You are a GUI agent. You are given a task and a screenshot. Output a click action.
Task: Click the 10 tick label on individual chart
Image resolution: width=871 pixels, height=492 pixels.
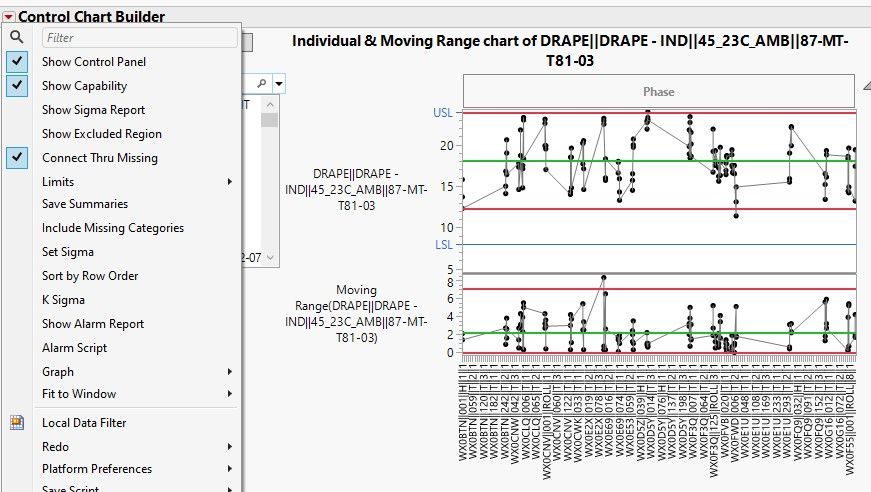[447, 227]
